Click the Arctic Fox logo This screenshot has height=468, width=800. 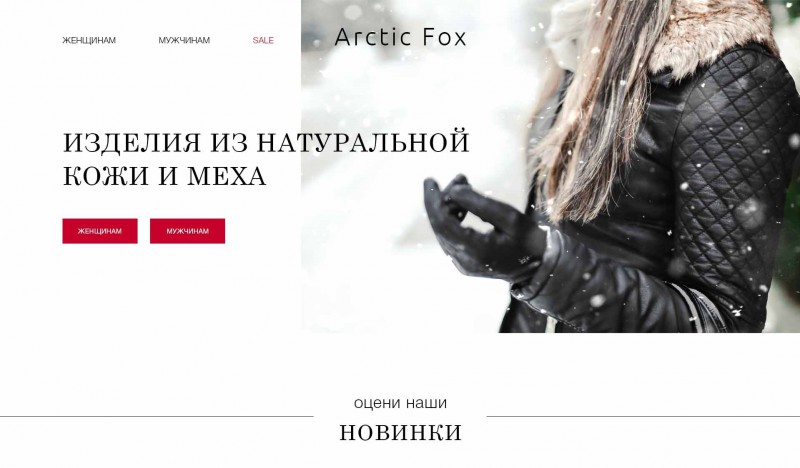pos(401,37)
